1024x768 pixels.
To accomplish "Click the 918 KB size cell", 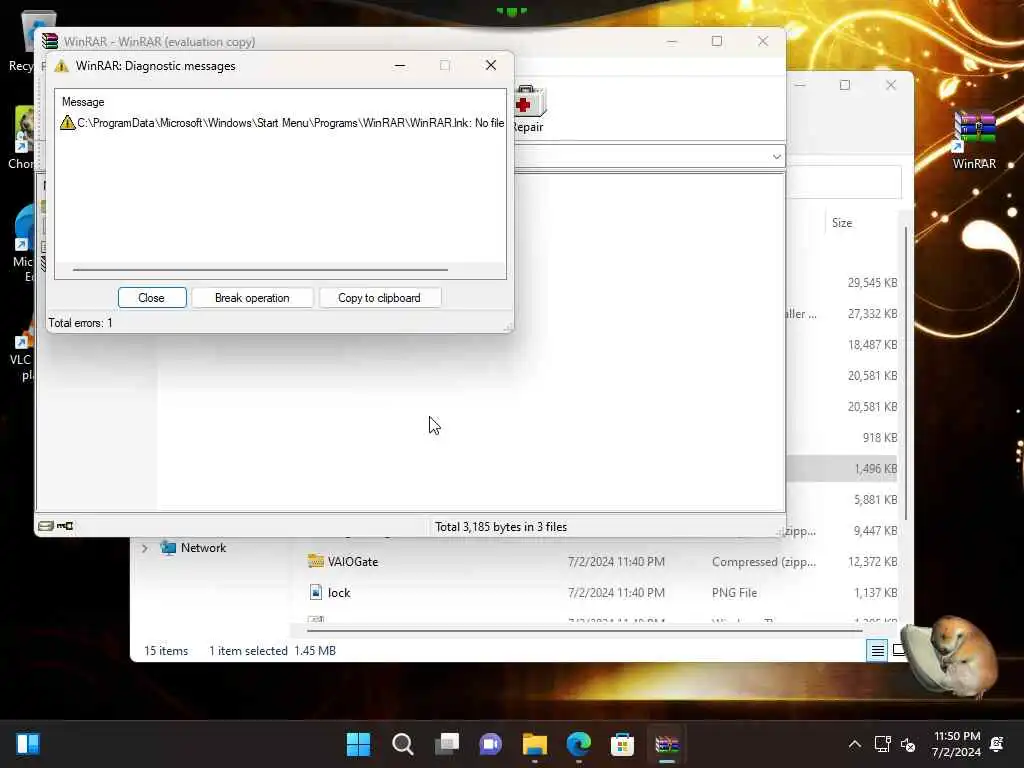I will click(x=880, y=438).
